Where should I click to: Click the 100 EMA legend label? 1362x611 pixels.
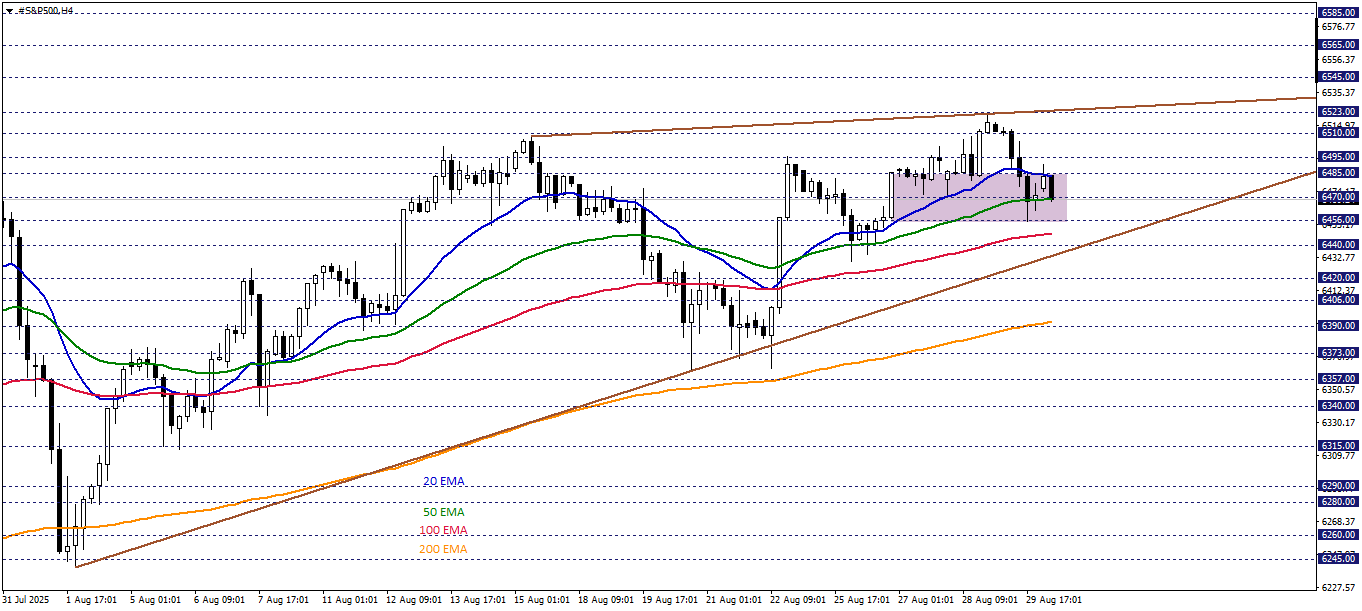[x=444, y=530]
